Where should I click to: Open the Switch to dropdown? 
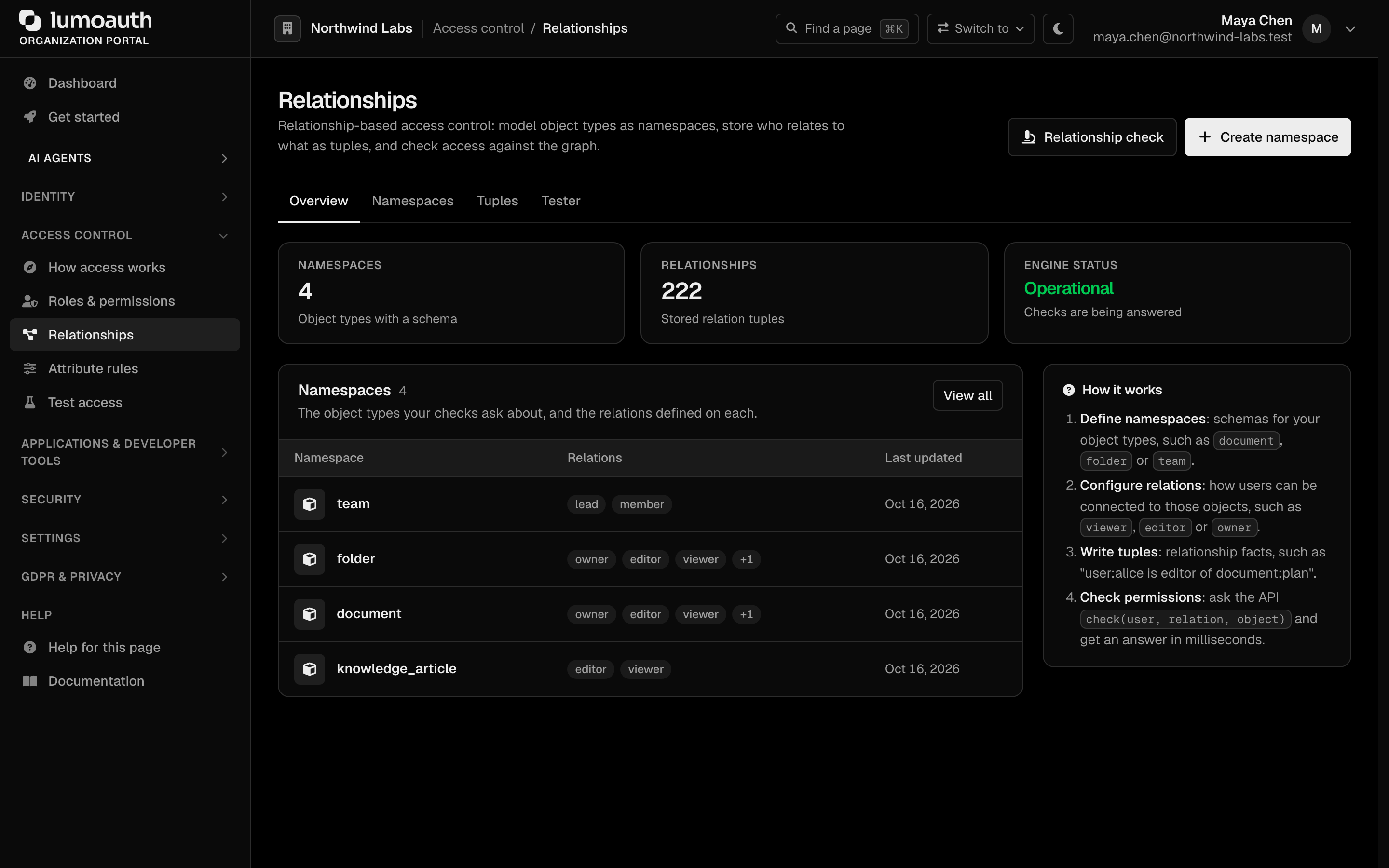pos(980,29)
